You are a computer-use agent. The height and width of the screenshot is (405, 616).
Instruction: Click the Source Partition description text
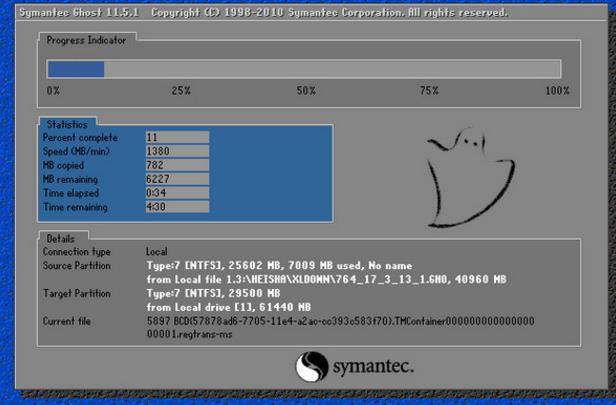tap(330, 273)
